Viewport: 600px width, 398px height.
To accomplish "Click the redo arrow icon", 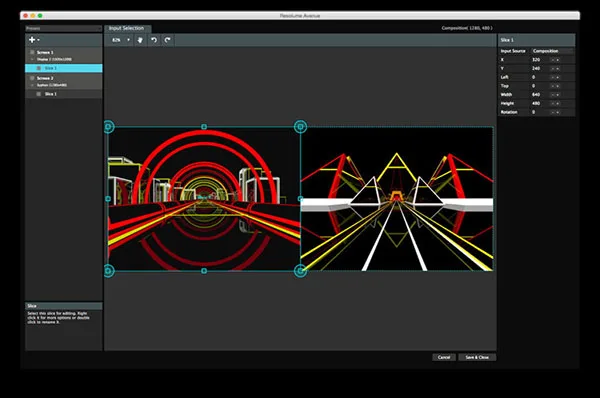I will click(167, 40).
